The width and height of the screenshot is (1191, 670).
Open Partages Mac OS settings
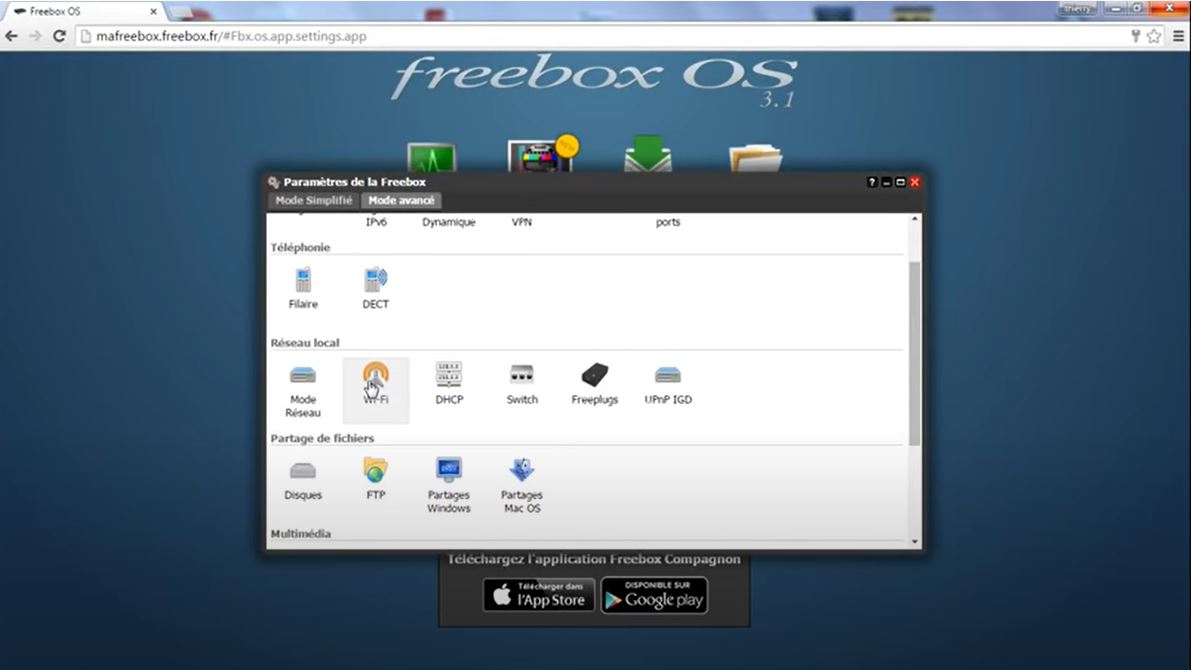tap(522, 485)
